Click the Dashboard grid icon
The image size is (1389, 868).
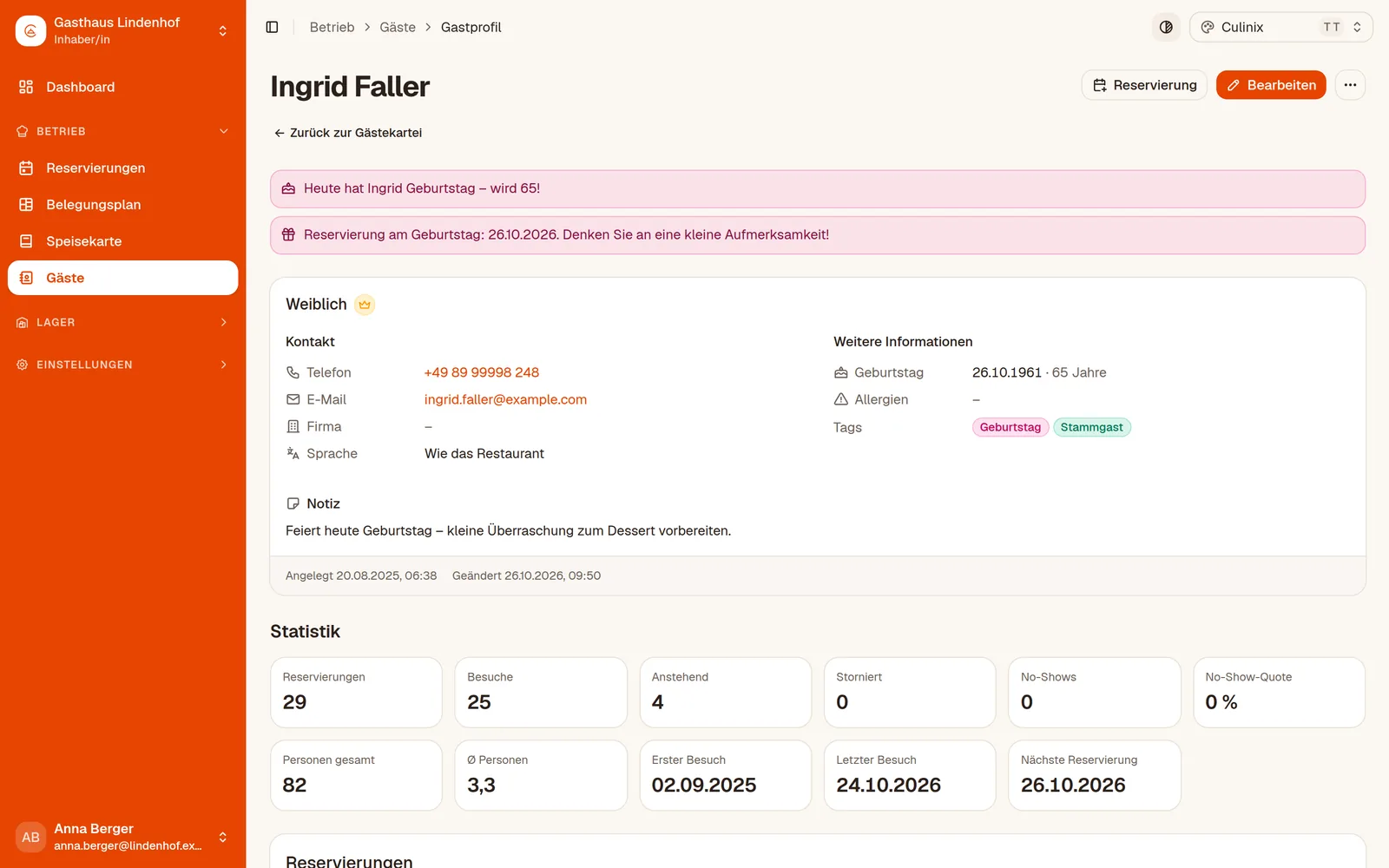pyautogui.click(x=26, y=87)
